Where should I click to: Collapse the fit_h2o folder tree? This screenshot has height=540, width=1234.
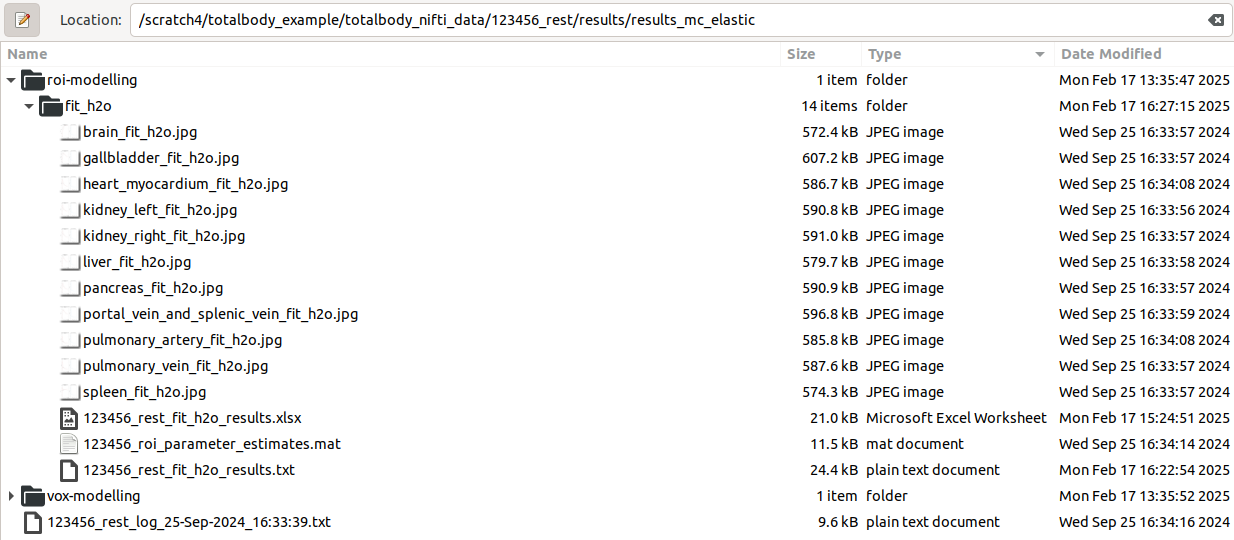tap(29, 106)
